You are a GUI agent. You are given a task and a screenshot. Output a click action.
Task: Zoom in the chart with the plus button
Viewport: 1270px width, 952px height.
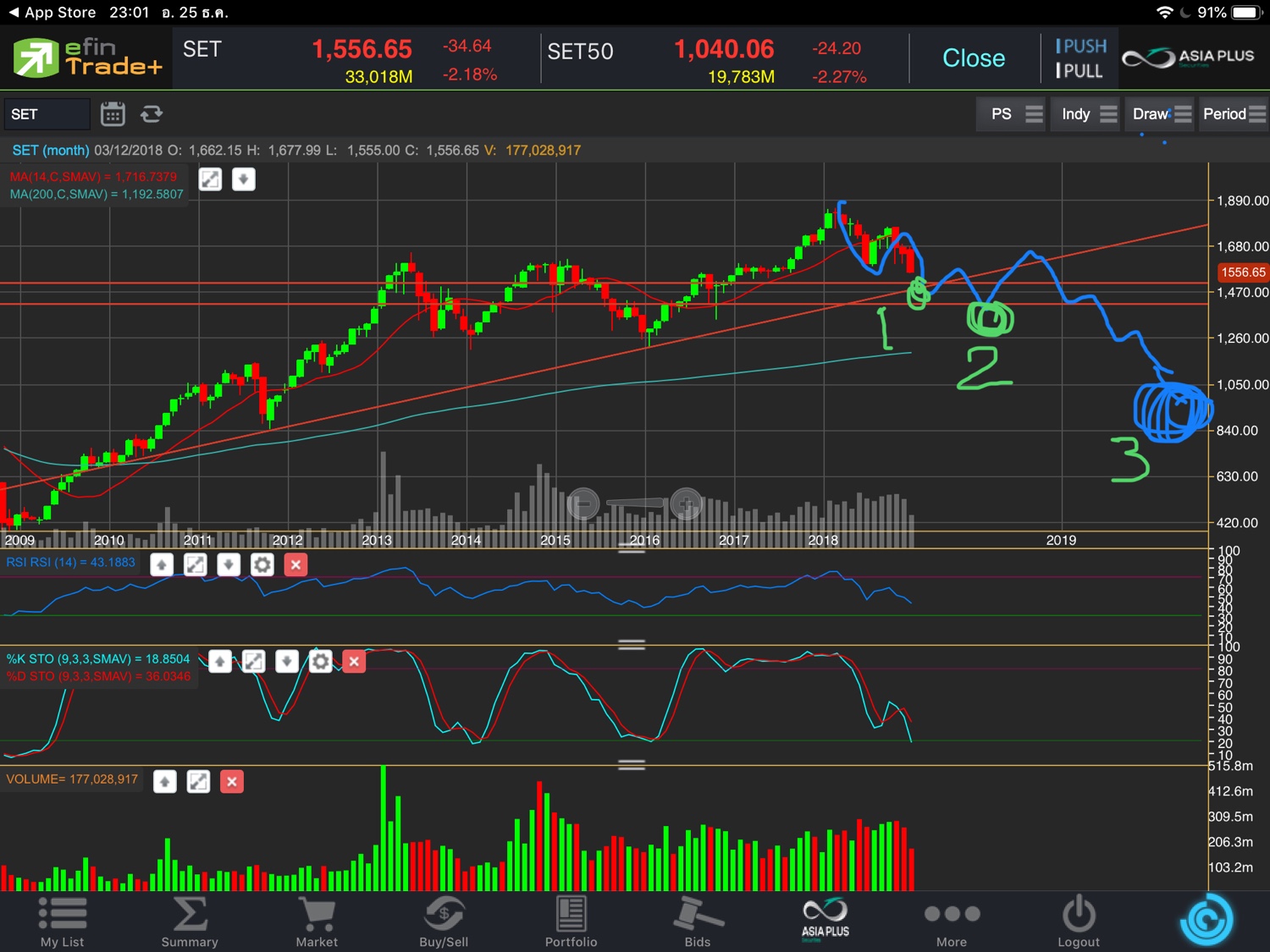click(x=686, y=504)
